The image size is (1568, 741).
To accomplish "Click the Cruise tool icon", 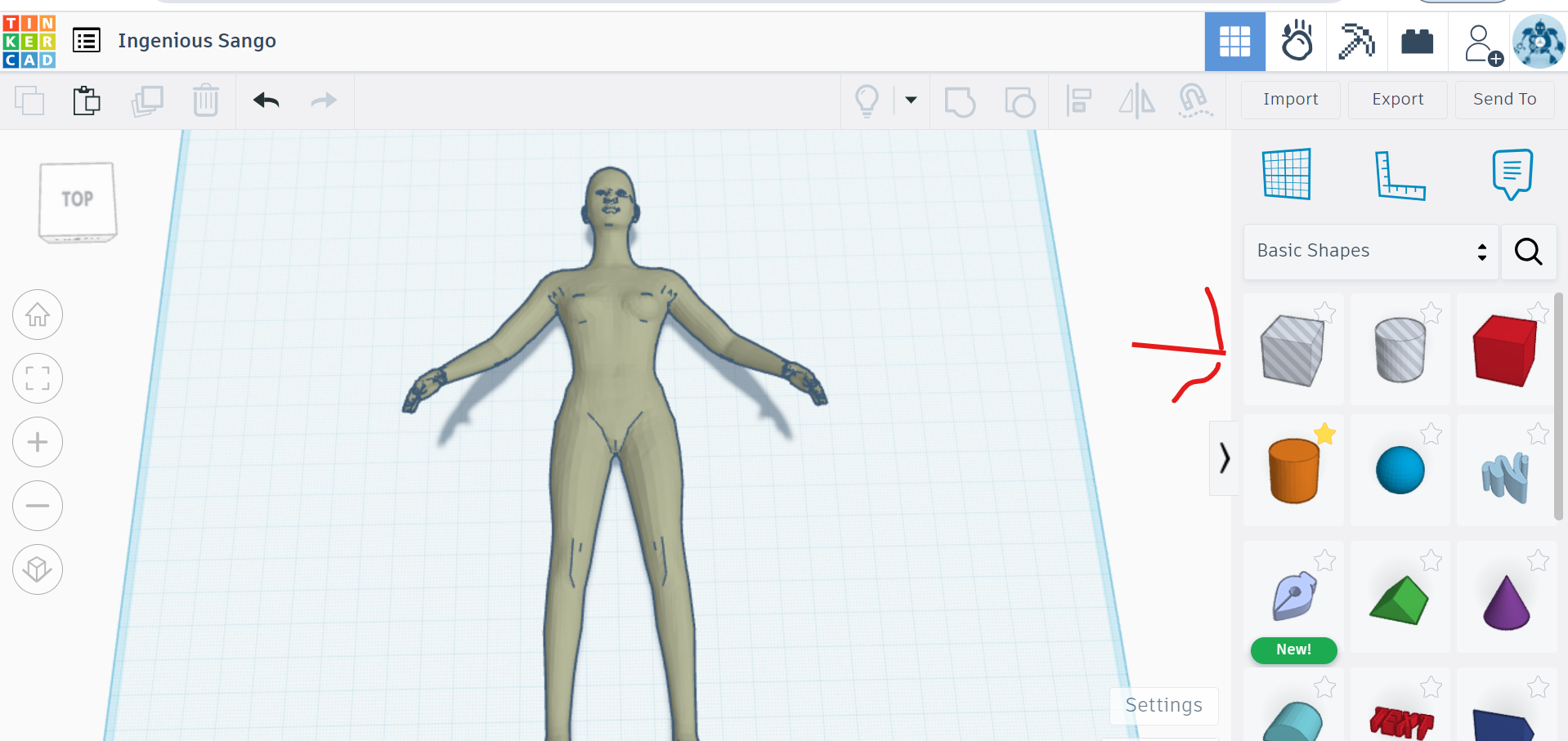I will 1194,101.
